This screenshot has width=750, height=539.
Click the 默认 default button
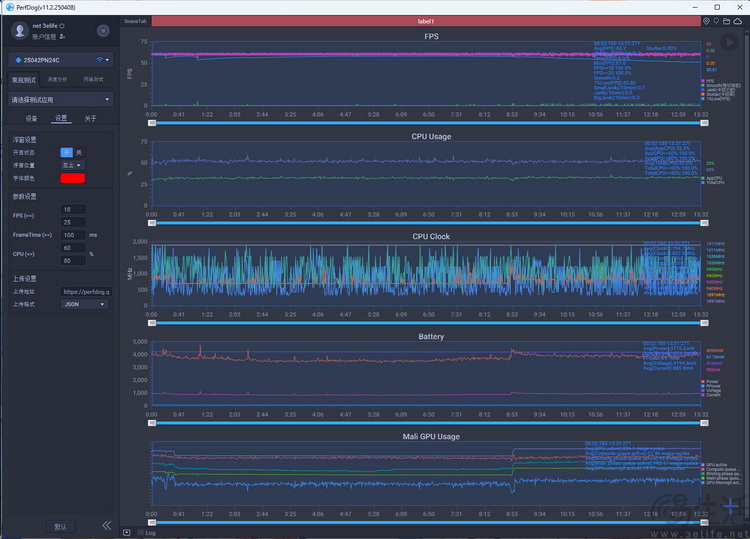pyautogui.click(x=60, y=527)
